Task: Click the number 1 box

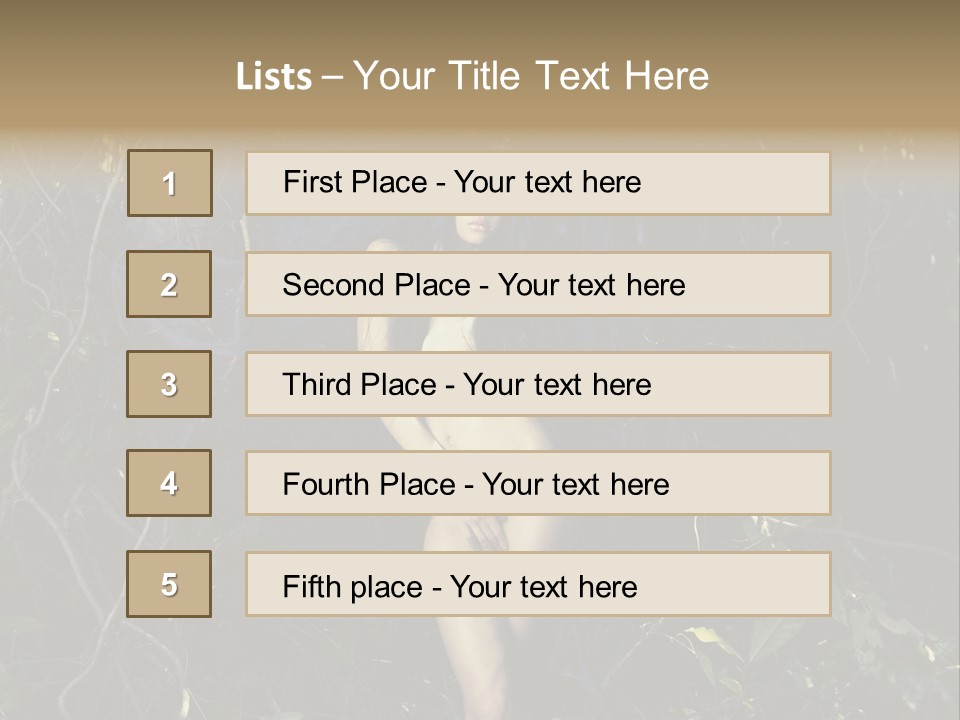Action: [170, 183]
